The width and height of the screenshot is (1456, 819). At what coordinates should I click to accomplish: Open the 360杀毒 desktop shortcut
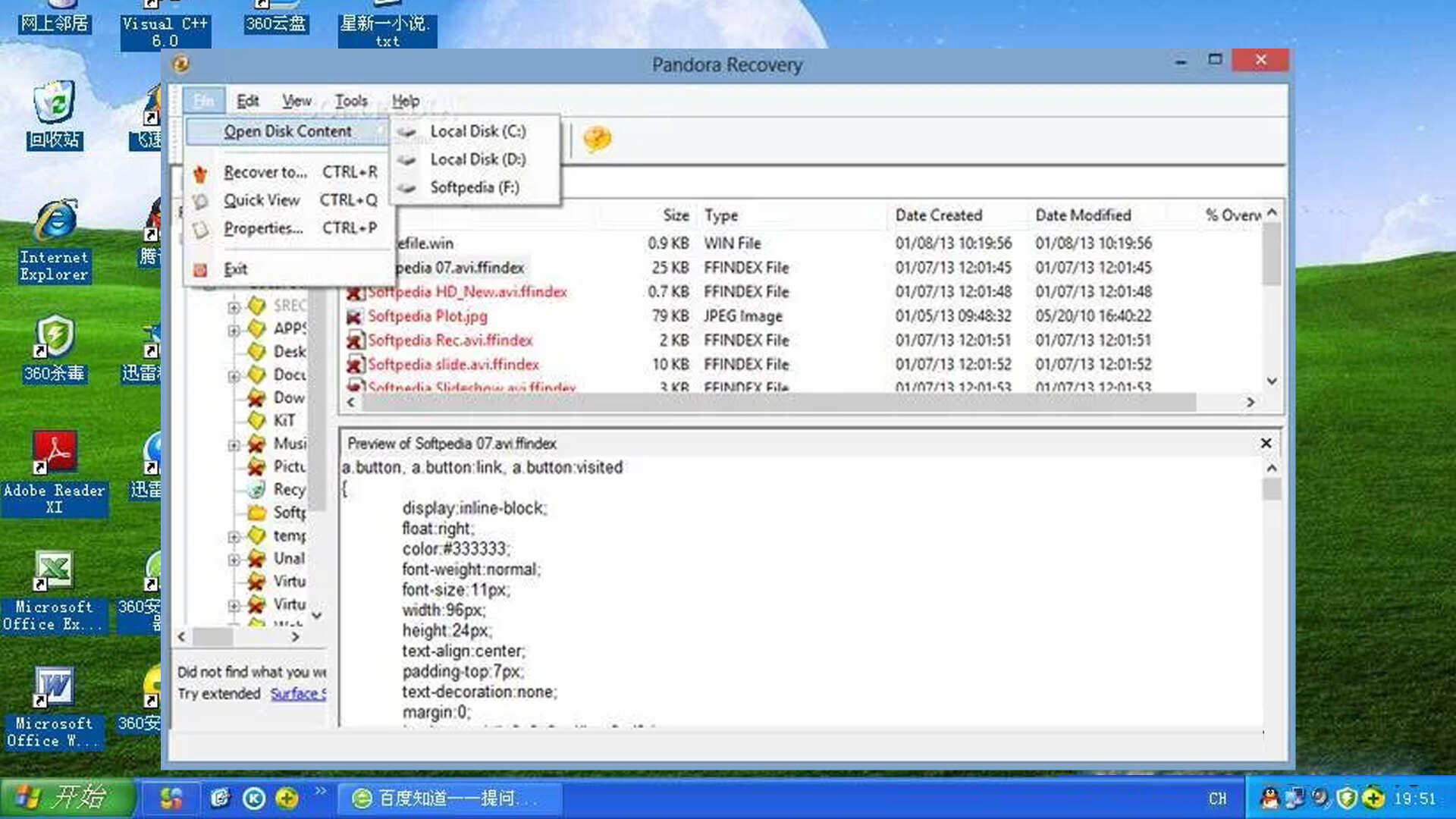(55, 349)
